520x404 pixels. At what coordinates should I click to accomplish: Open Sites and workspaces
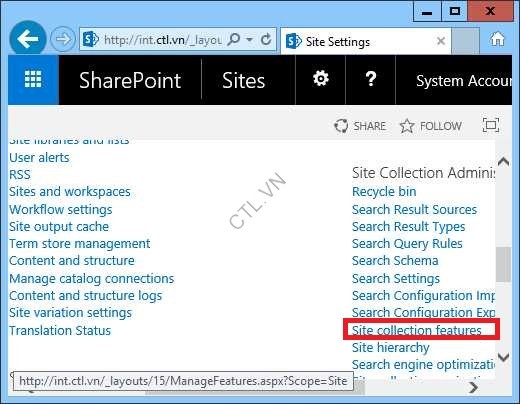tap(70, 192)
